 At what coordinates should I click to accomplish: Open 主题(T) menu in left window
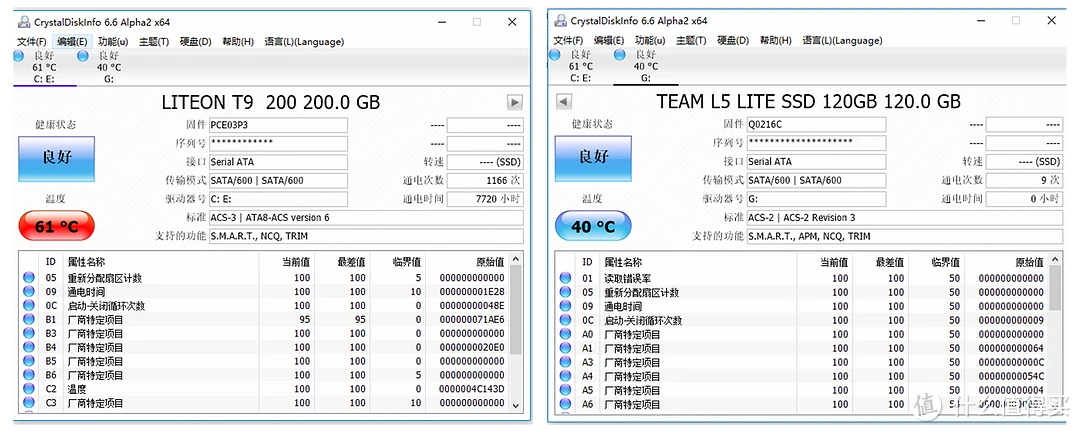point(154,41)
